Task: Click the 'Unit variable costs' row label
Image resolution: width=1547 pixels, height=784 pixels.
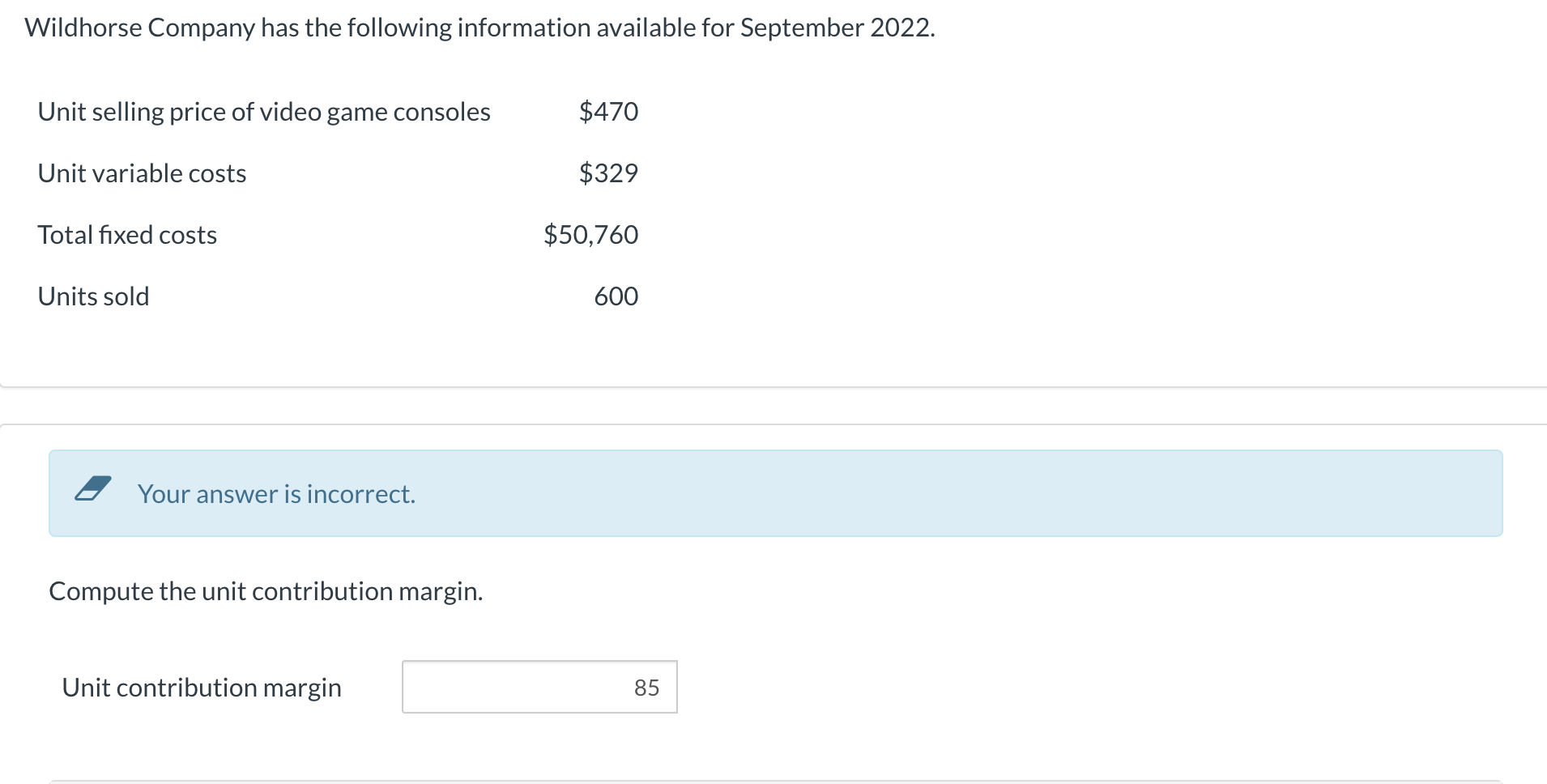Action: tap(142, 173)
